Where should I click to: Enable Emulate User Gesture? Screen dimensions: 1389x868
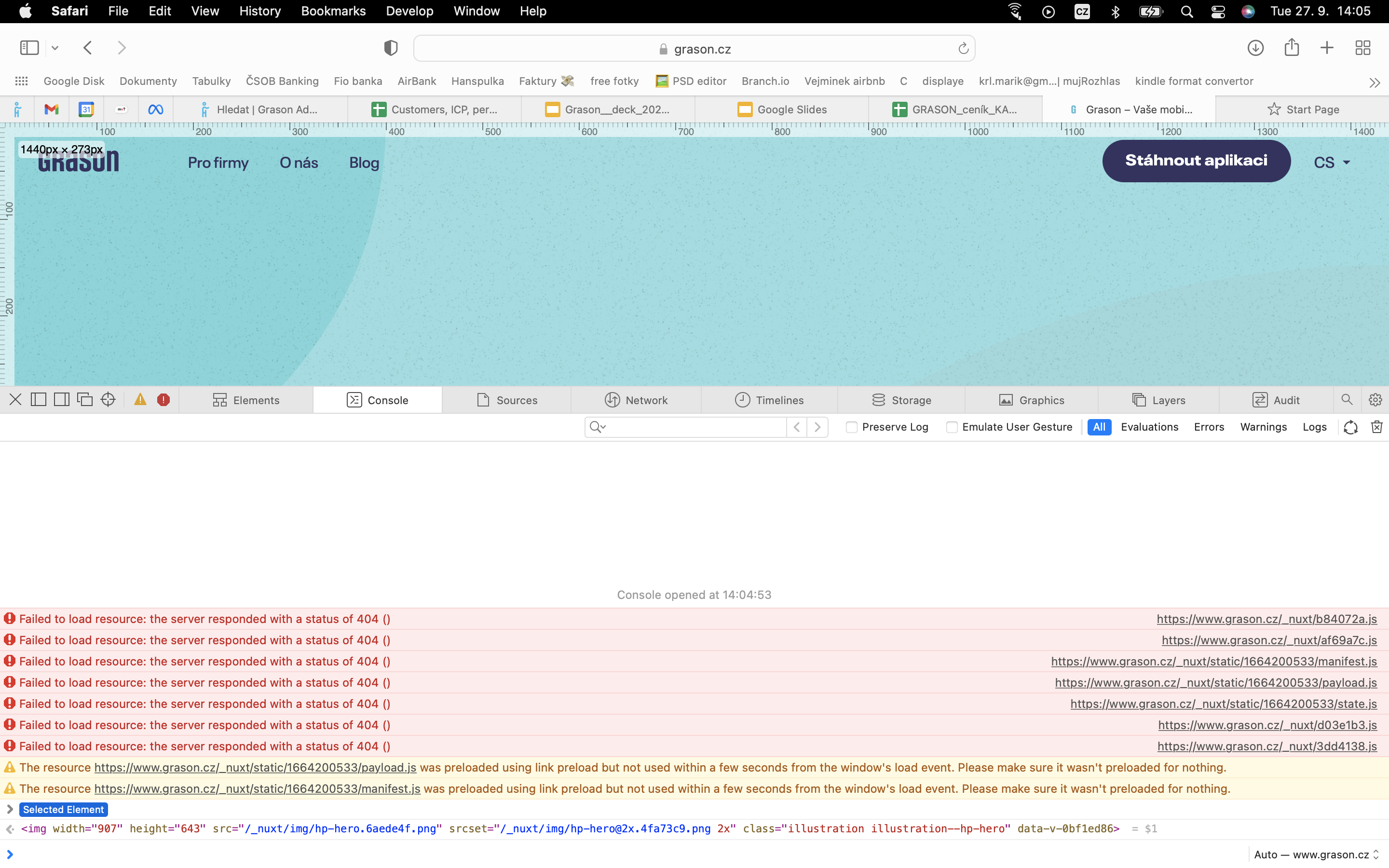(952, 427)
